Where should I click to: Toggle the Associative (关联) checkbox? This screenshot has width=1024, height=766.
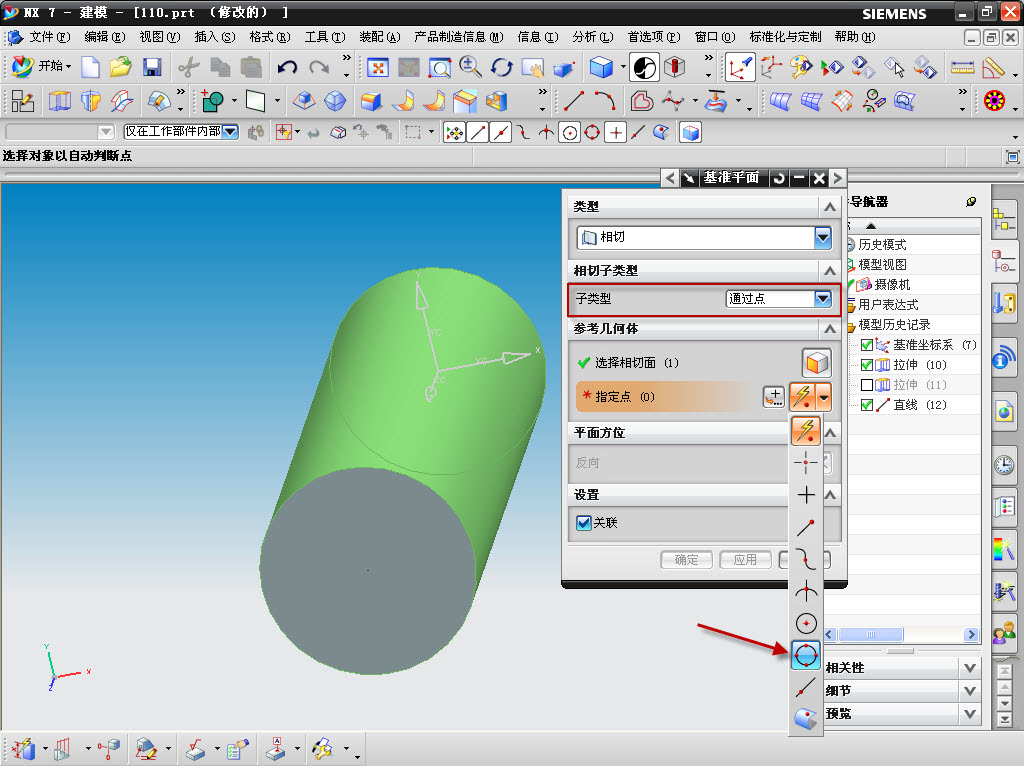(584, 522)
